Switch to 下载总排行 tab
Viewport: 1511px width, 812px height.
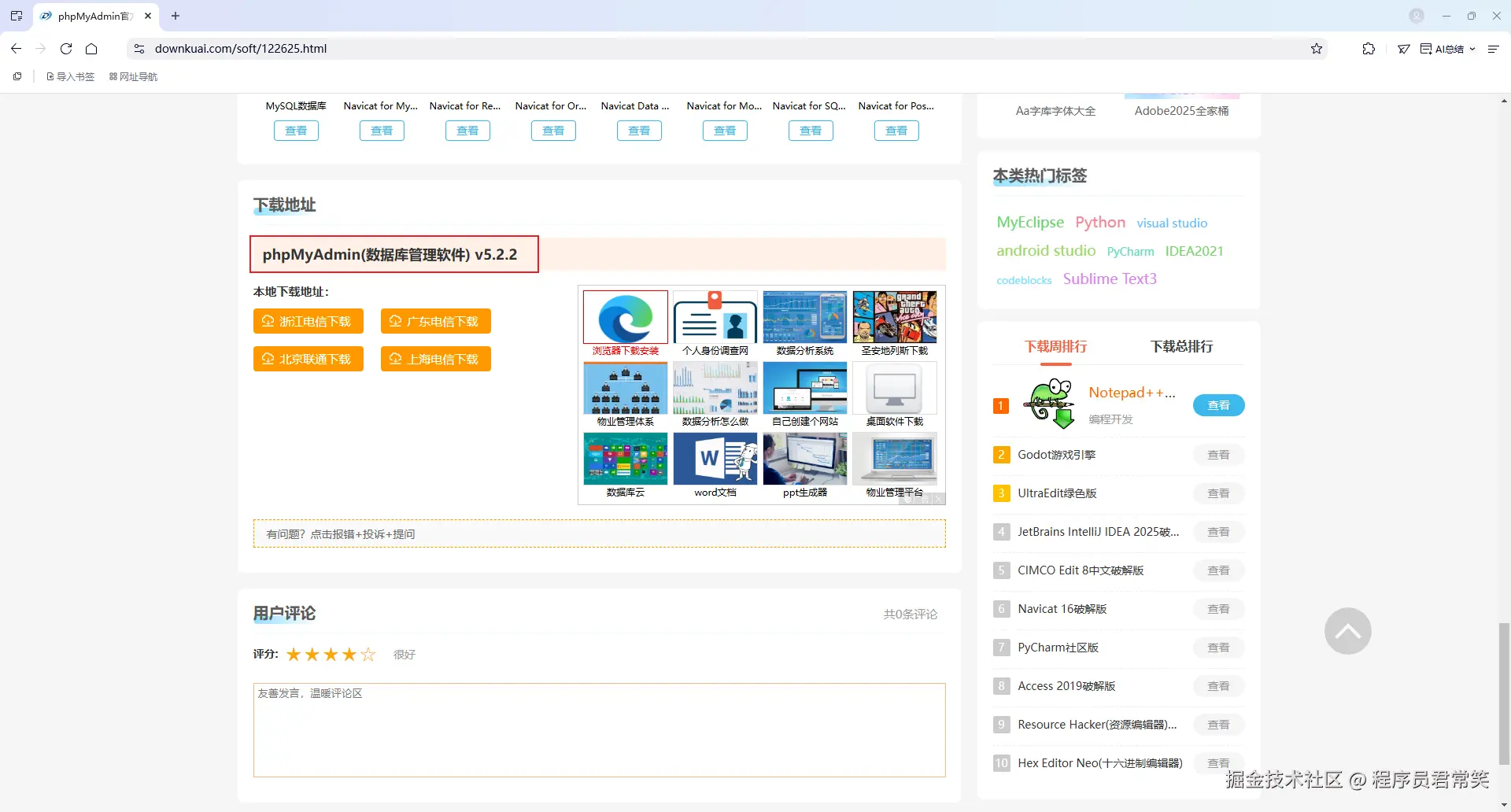click(x=1181, y=346)
